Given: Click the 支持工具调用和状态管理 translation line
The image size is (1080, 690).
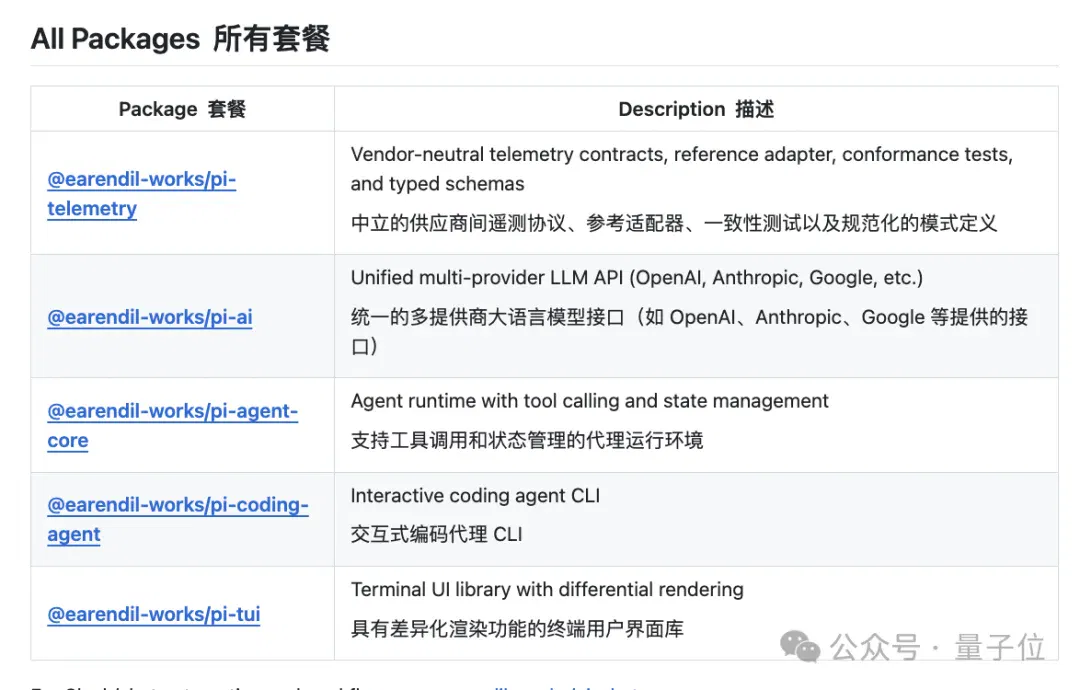Looking at the screenshot, I should [527, 440].
